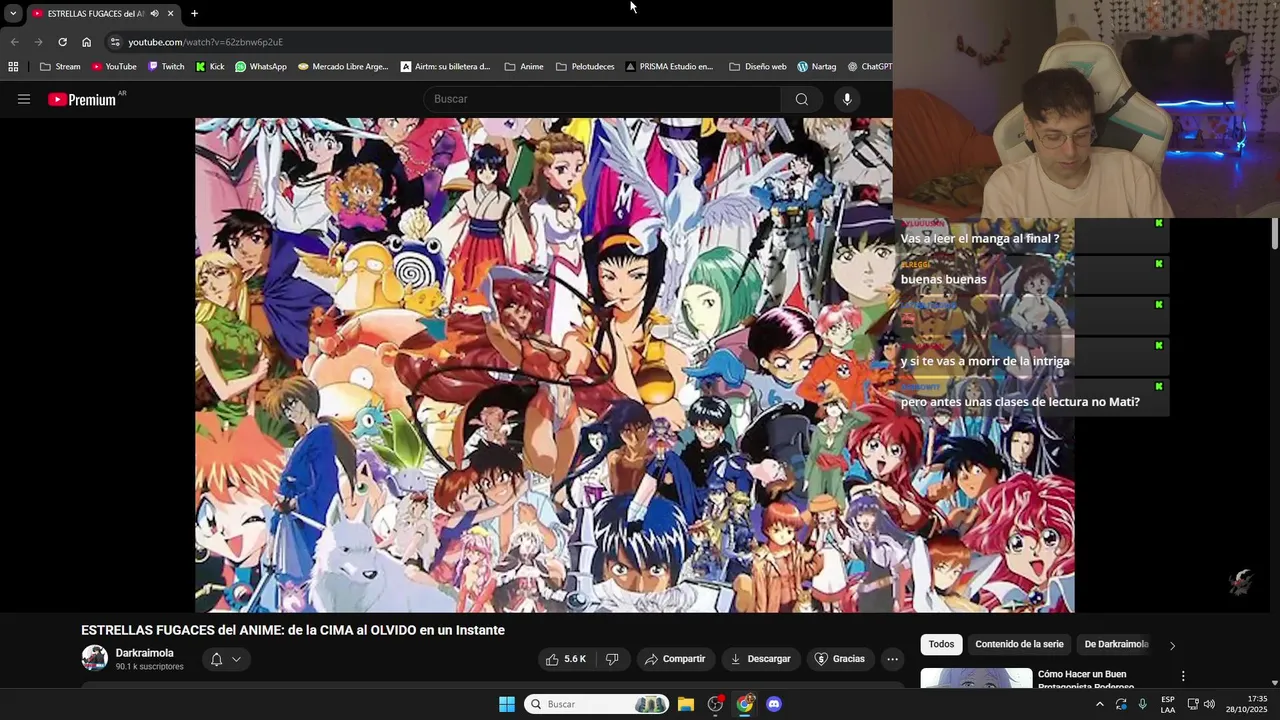Expand the Diseño web bookmarks folder

[757, 67]
